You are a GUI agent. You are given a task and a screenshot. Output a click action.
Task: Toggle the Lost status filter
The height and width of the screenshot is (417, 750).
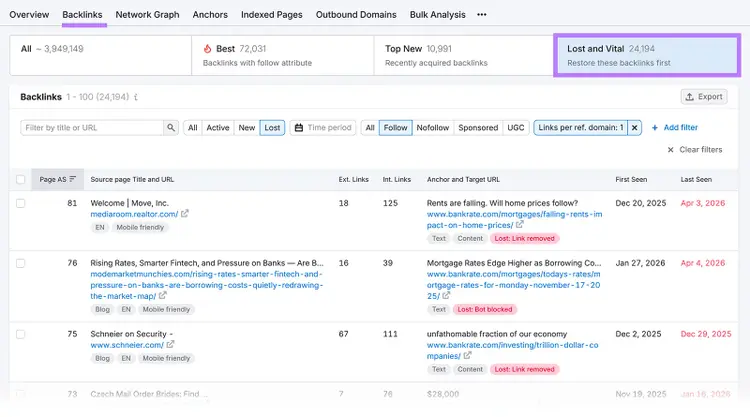coord(272,128)
